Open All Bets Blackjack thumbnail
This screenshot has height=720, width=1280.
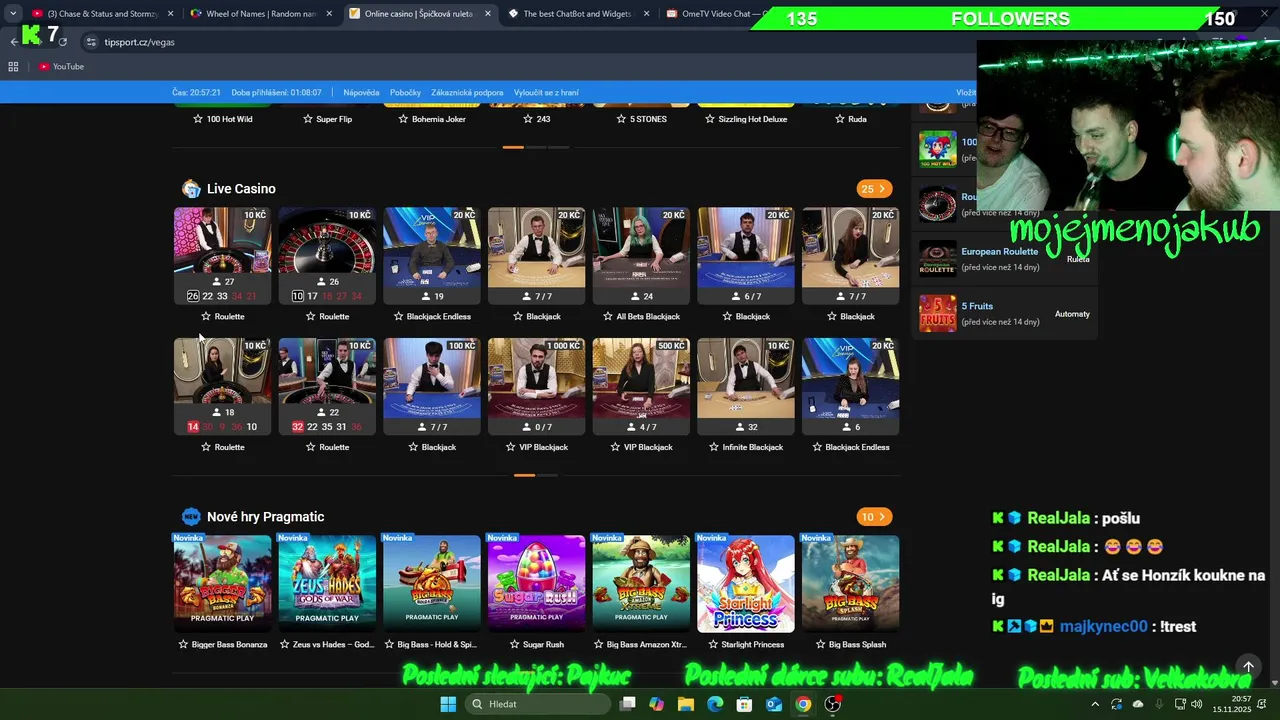click(641, 255)
